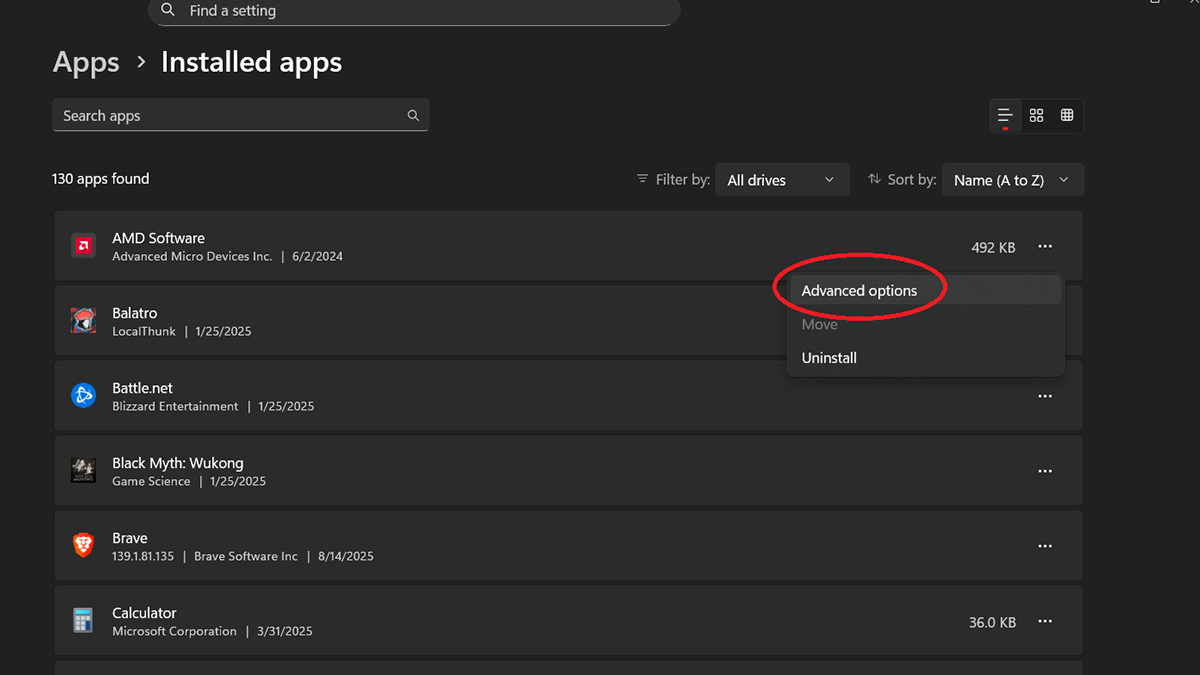The width and height of the screenshot is (1200, 675).
Task: Click the Black Myth: Wukong name text
Action: point(178,463)
